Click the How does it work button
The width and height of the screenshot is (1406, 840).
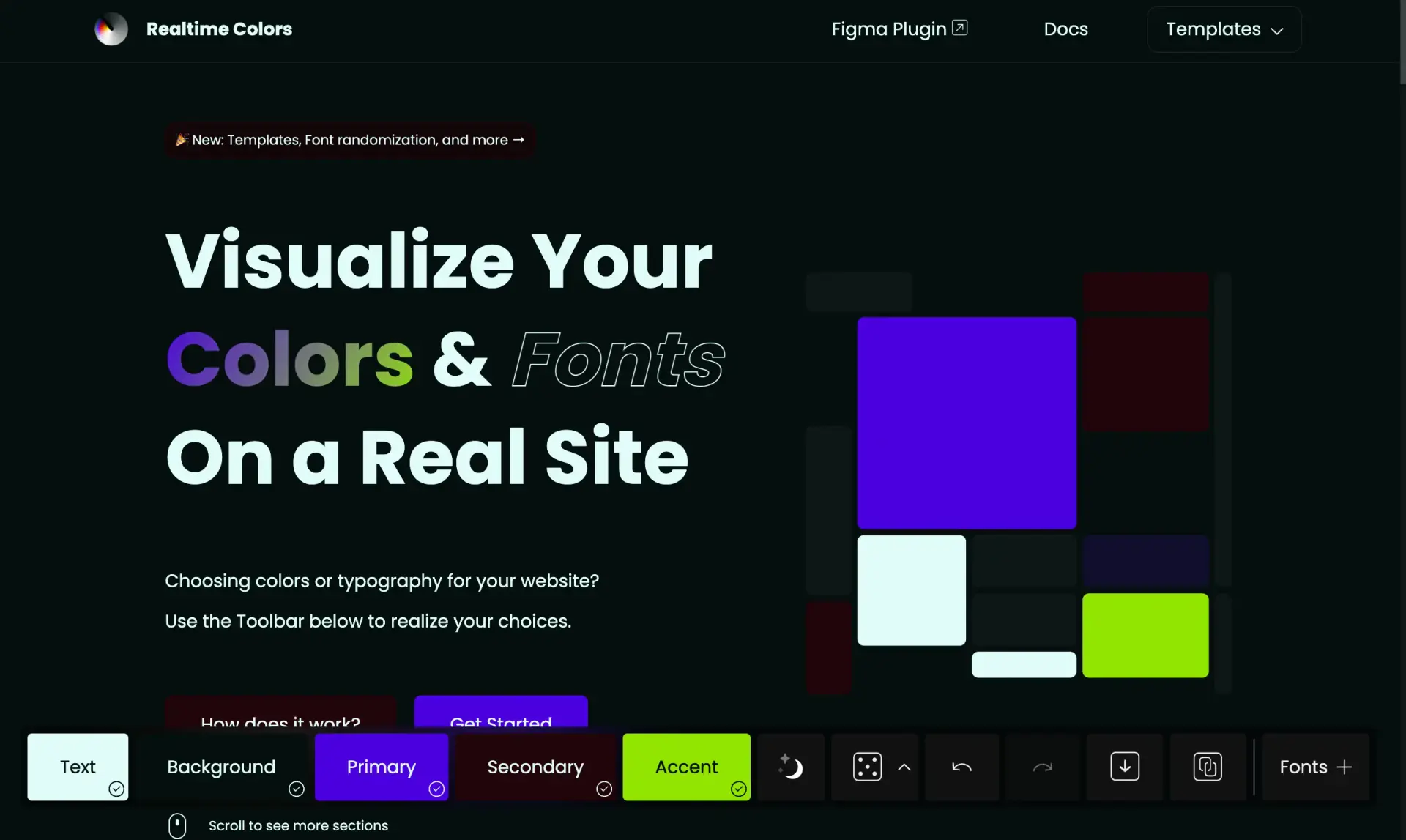(280, 723)
